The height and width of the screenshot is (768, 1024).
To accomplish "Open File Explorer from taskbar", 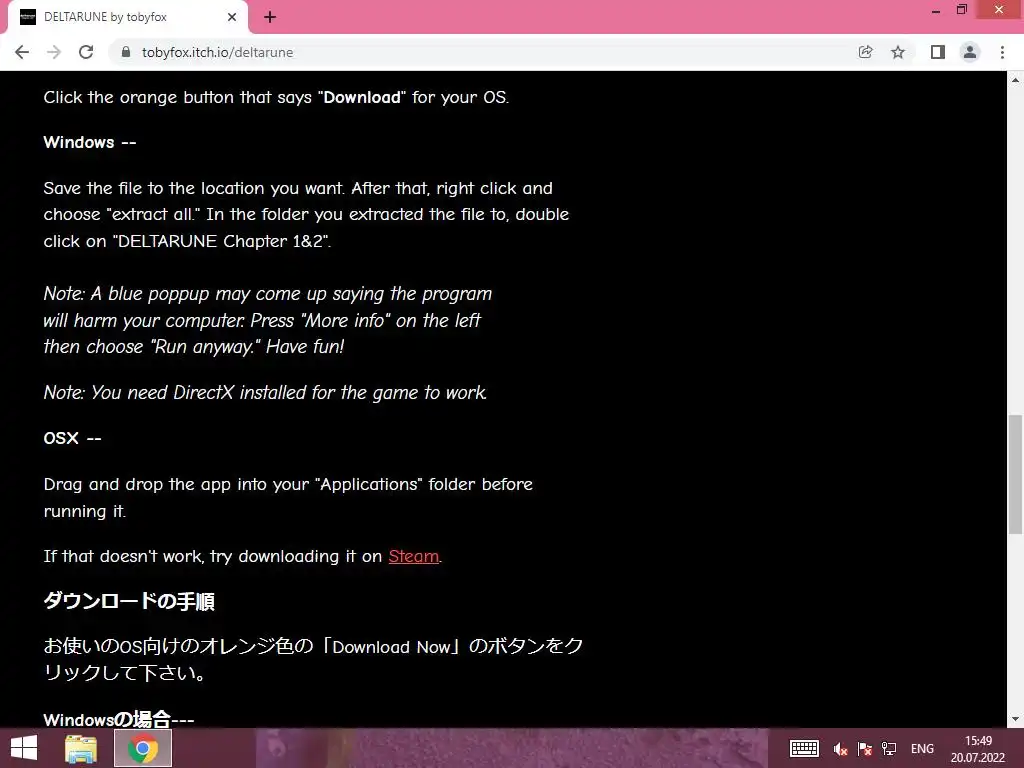I will [81, 748].
